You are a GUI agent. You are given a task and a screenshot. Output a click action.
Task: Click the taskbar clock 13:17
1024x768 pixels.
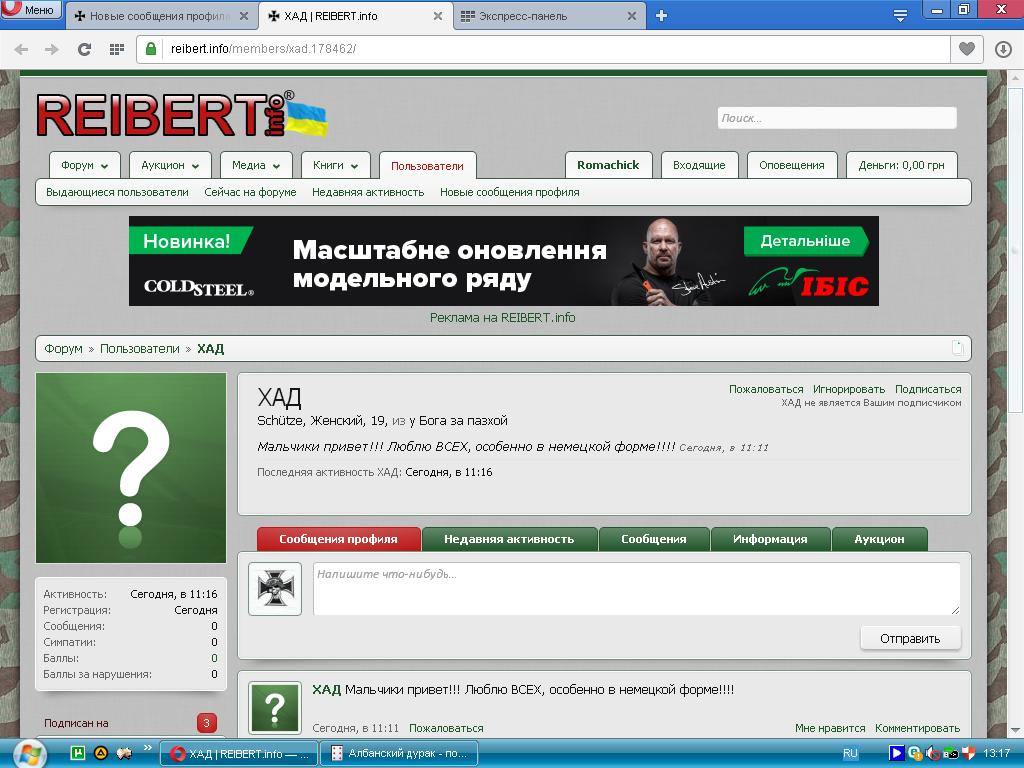coord(997,754)
